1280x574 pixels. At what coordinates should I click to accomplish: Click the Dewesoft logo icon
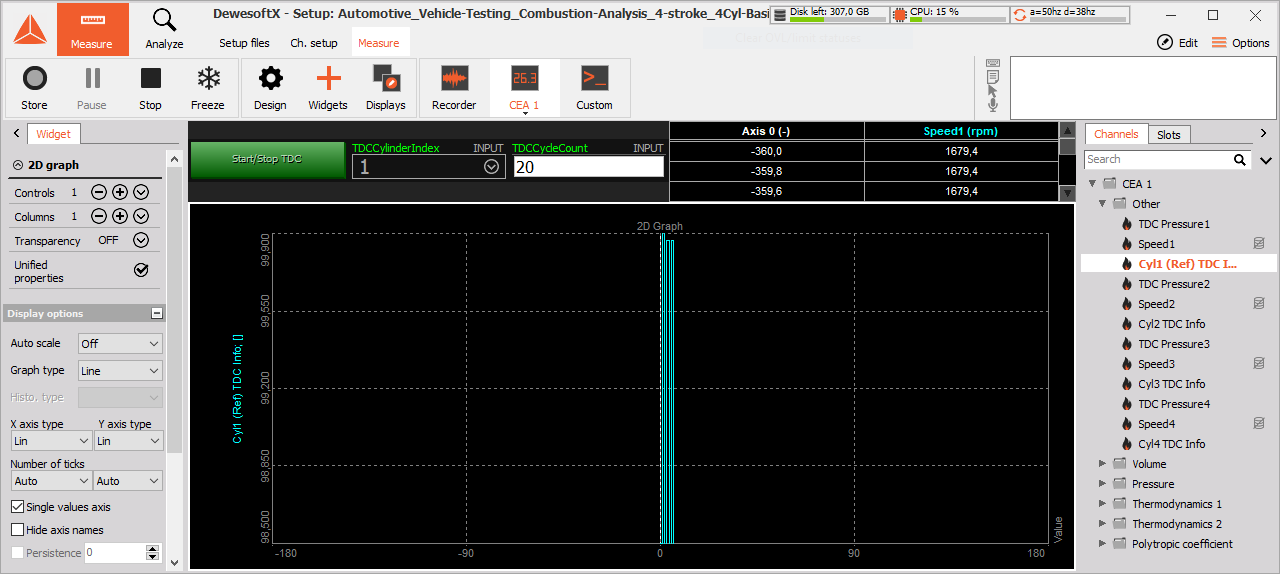coord(28,28)
